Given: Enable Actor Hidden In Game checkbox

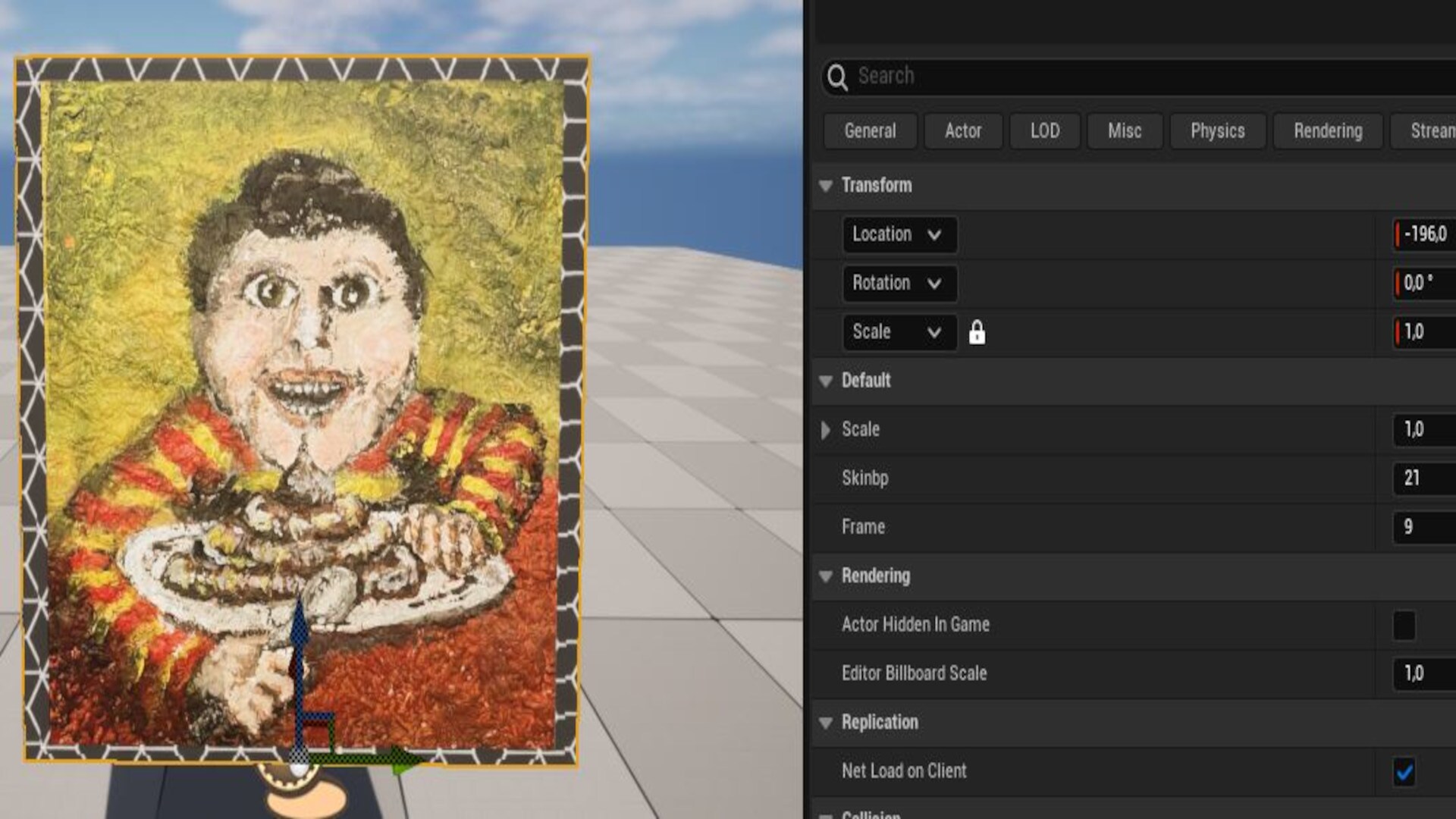Looking at the screenshot, I should 1404,626.
